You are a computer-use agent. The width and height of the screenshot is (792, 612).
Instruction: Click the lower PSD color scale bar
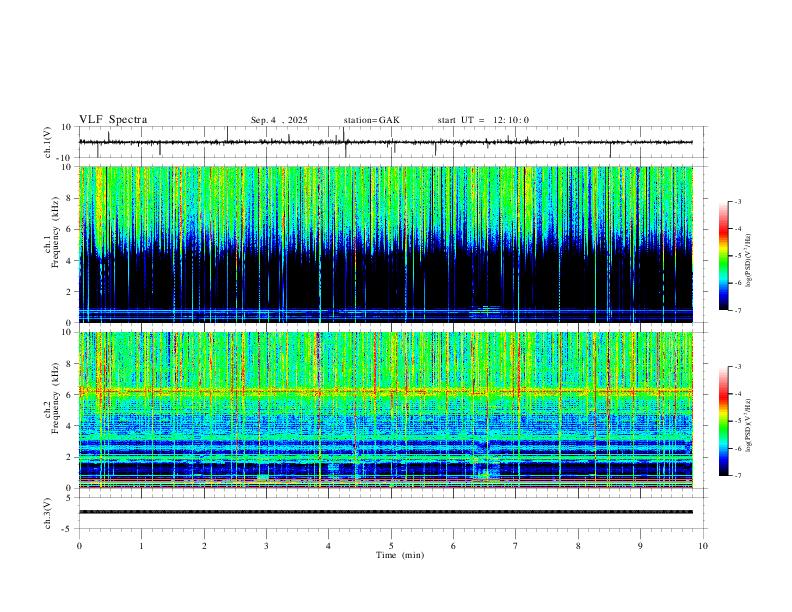[x=723, y=421]
